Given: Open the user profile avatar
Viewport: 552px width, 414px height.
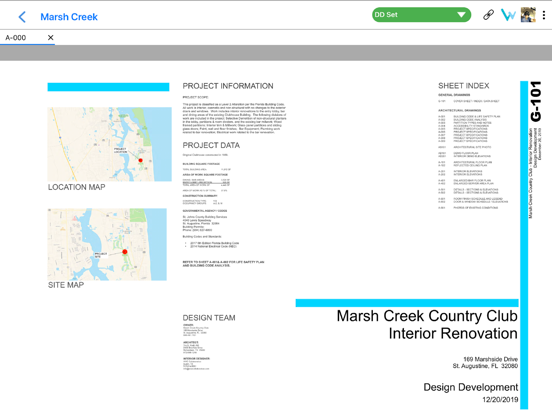Looking at the screenshot, I should [528, 15].
